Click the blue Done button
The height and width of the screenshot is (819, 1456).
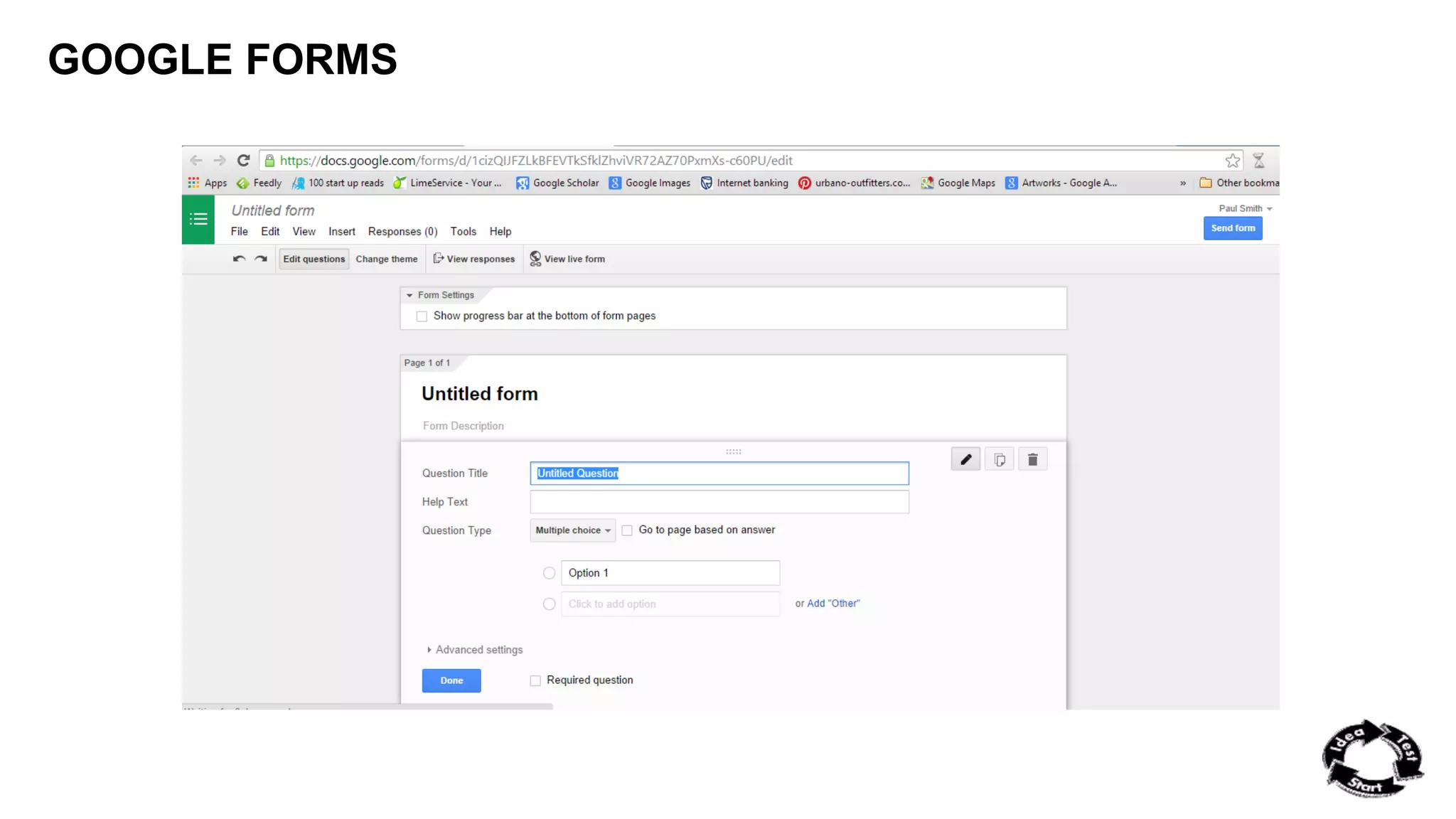451,680
